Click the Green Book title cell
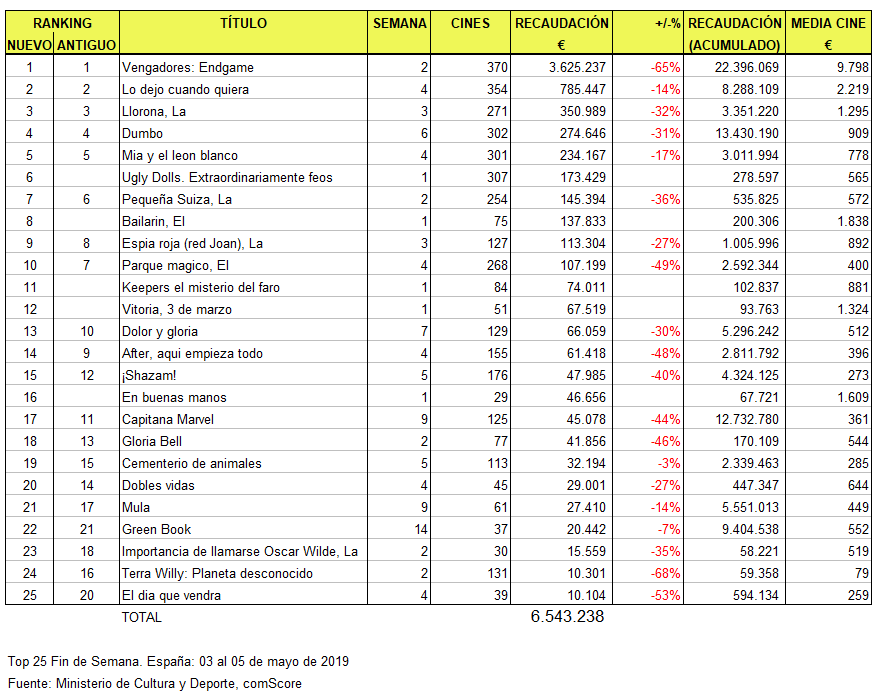Viewport: 879px width, 692px height. pos(156,529)
